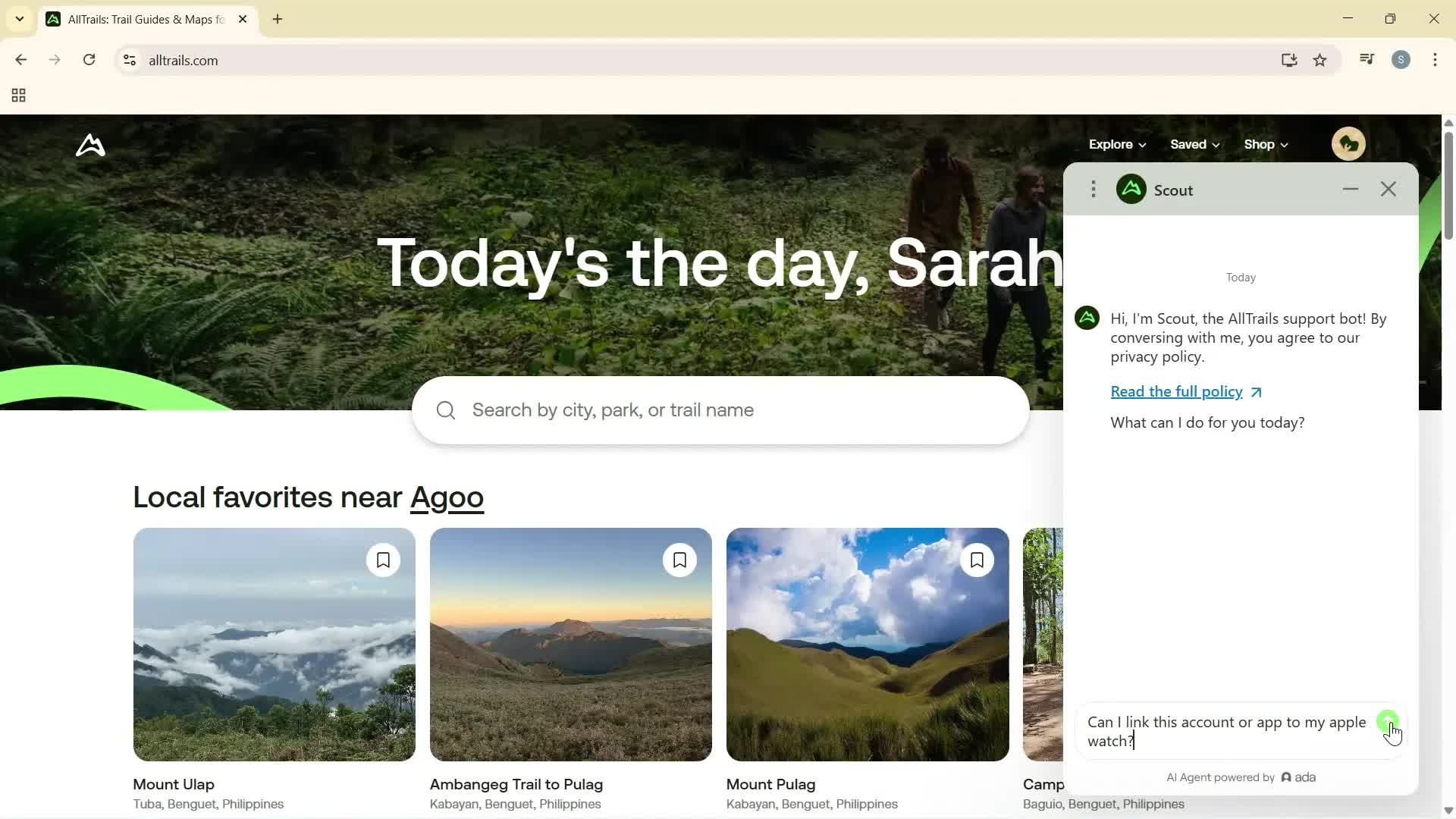Select the AllTrails logo
Viewport: 1456px width, 819px height.
[89, 145]
